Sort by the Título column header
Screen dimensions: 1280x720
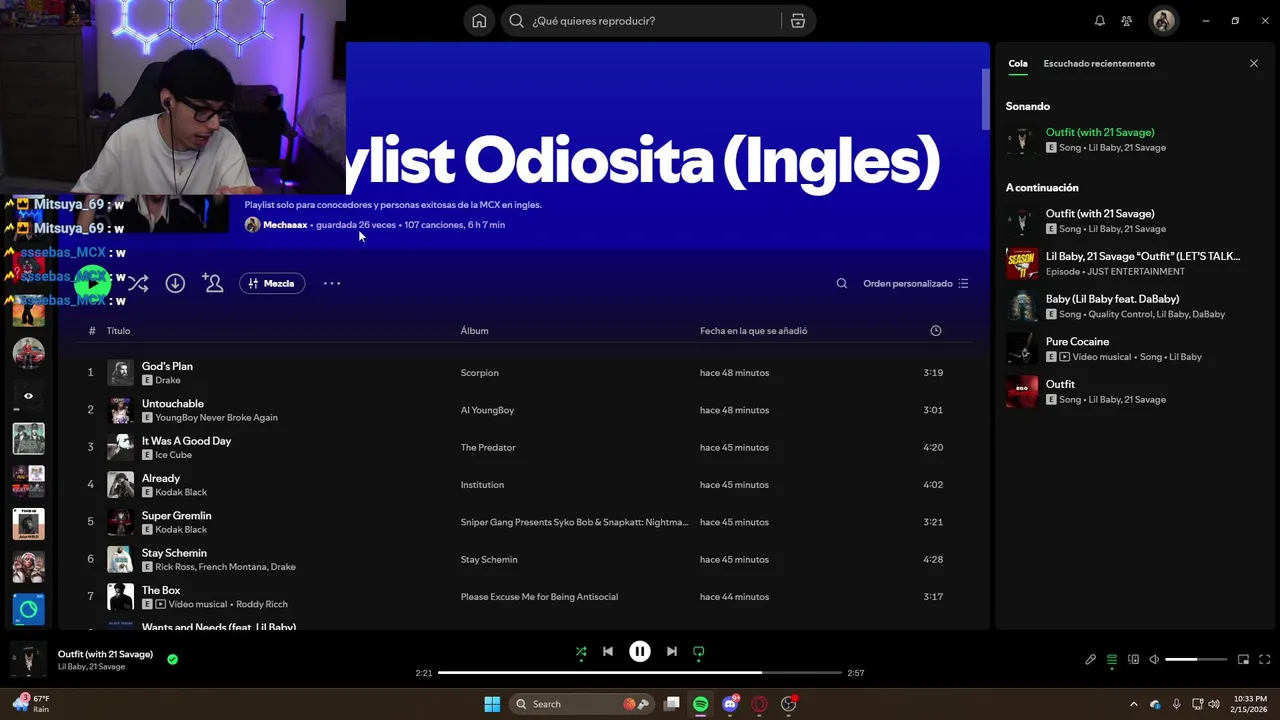[118, 331]
